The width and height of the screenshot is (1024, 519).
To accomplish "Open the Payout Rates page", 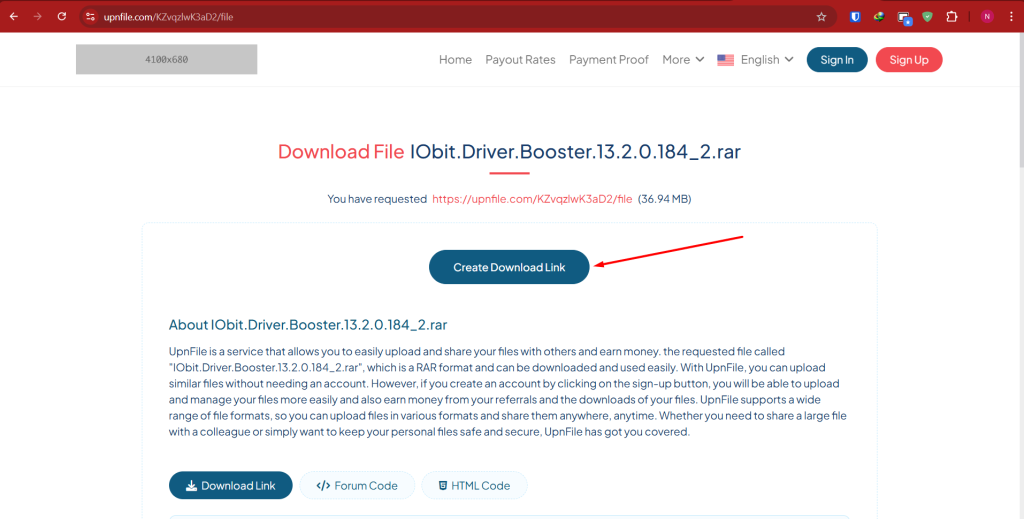I will coord(520,59).
